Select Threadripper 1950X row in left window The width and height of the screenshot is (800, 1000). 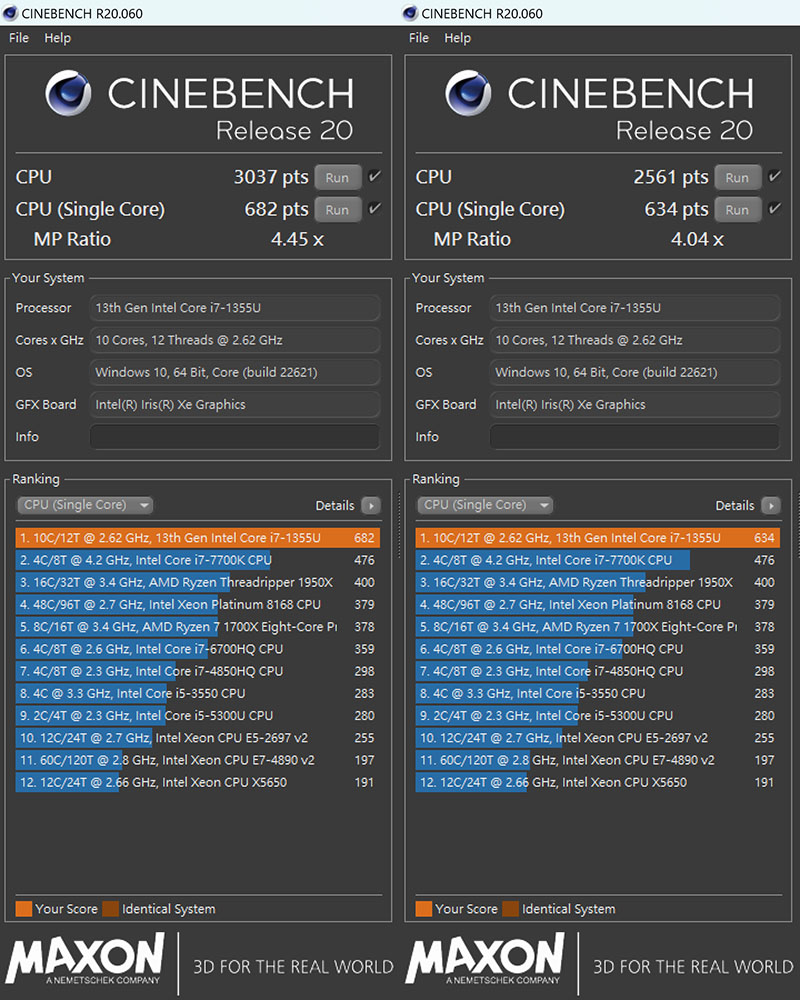198,582
